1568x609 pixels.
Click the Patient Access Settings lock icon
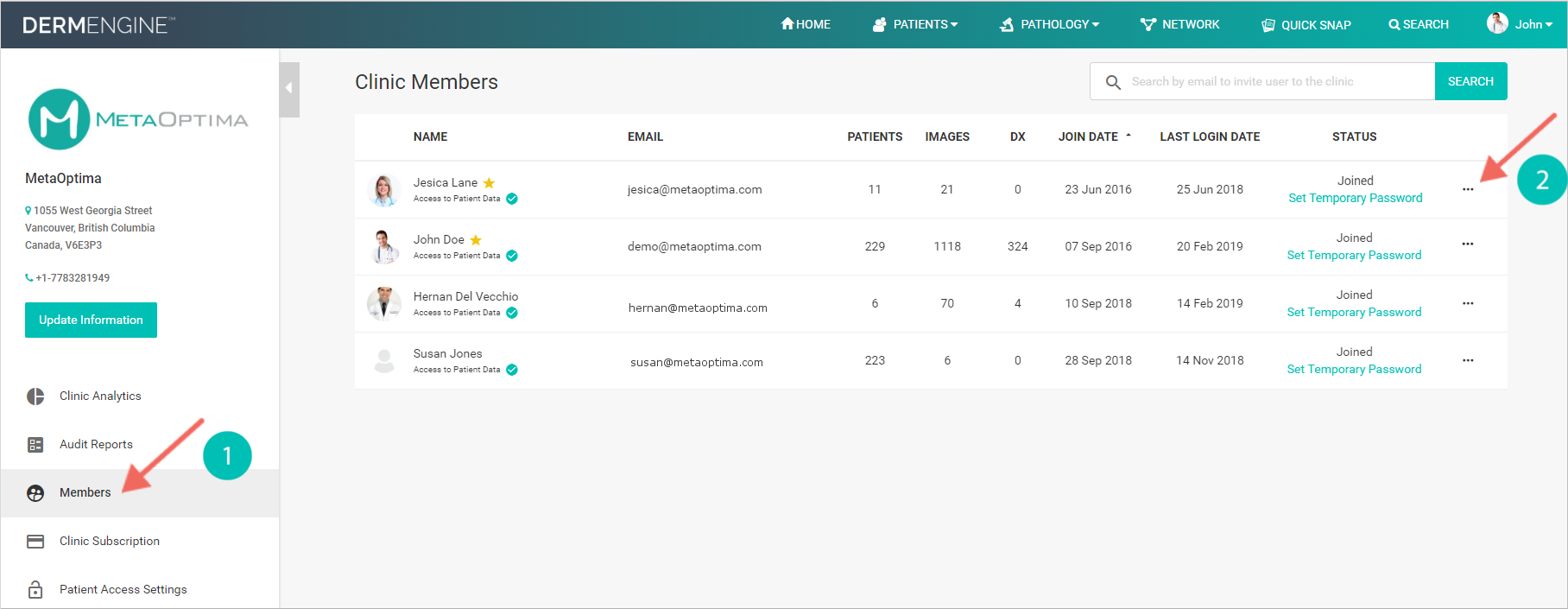[35, 590]
